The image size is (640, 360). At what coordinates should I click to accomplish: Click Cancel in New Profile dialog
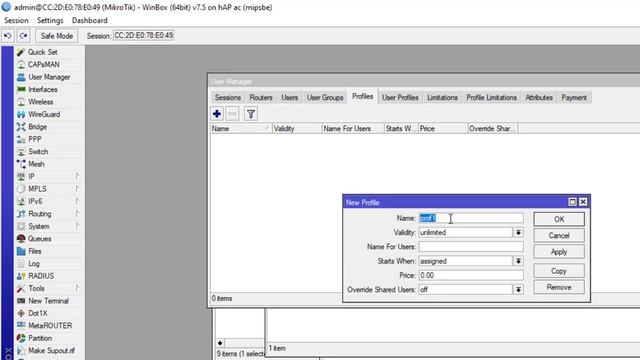tap(559, 236)
